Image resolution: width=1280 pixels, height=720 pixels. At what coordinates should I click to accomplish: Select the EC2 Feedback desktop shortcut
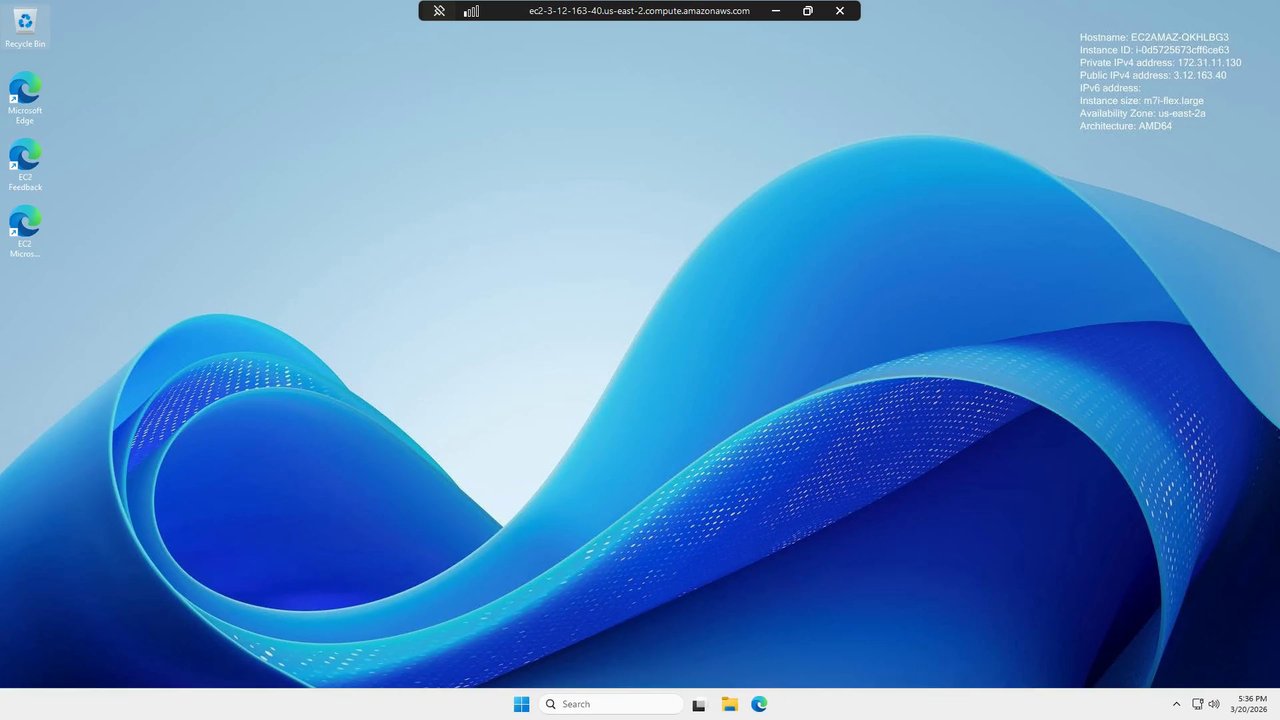point(25,165)
